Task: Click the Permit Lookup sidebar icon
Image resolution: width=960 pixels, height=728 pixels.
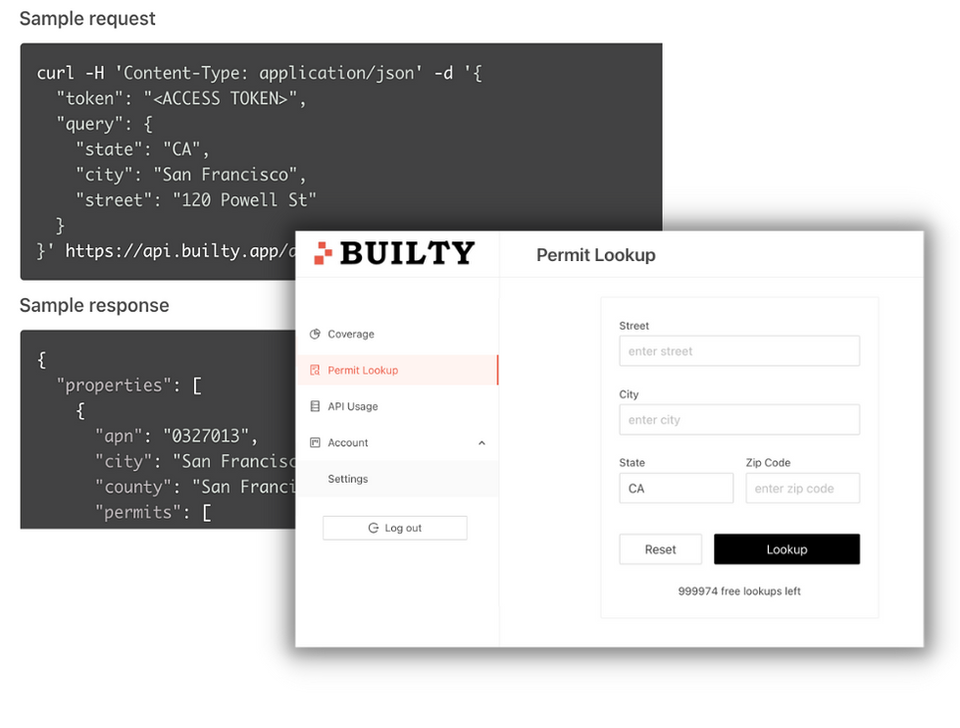Action: pyautogui.click(x=315, y=370)
